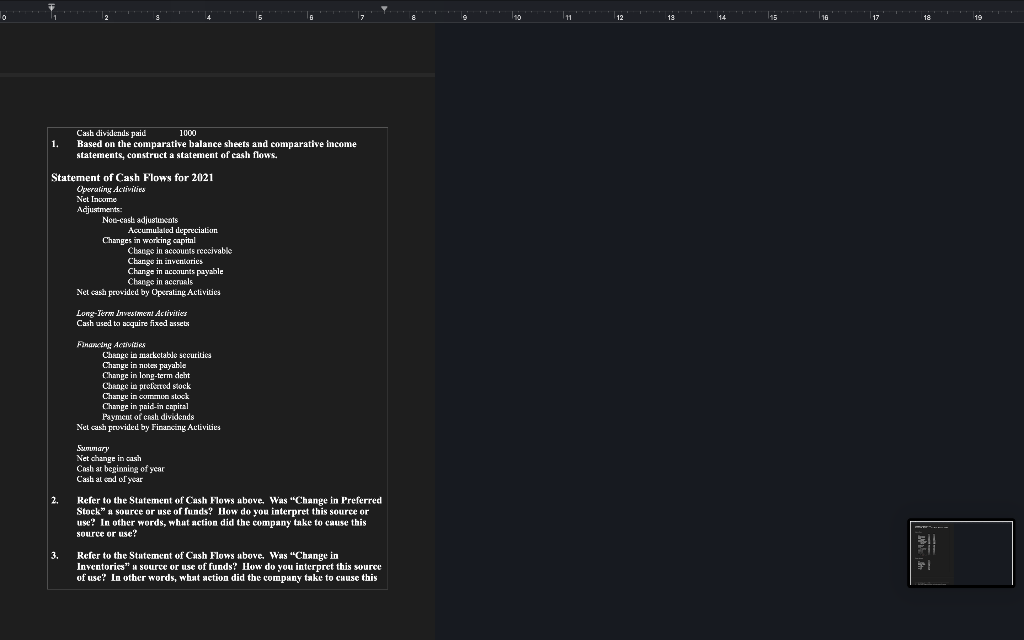Image resolution: width=1024 pixels, height=640 pixels.
Task: Click the 'Change in accounts payable' line
Action: coord(175,272)
